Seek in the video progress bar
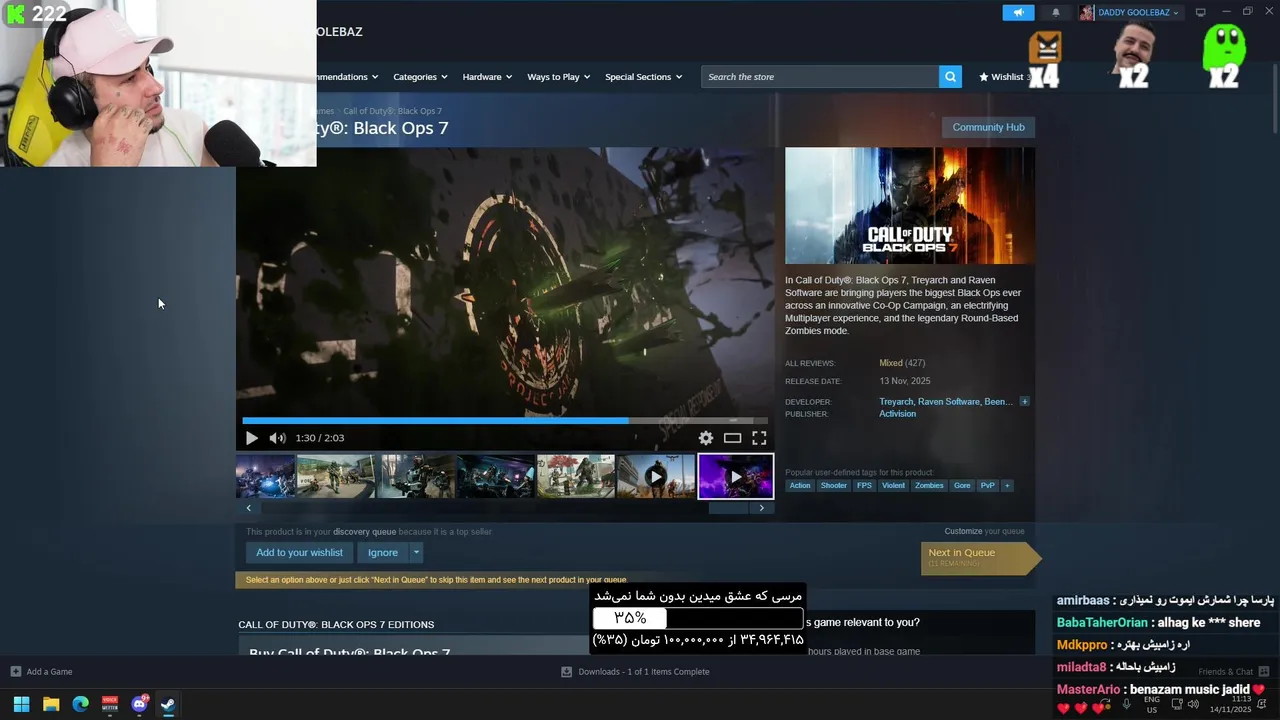1280x720 pixels. pyautogui.click(x=505, y=421)
